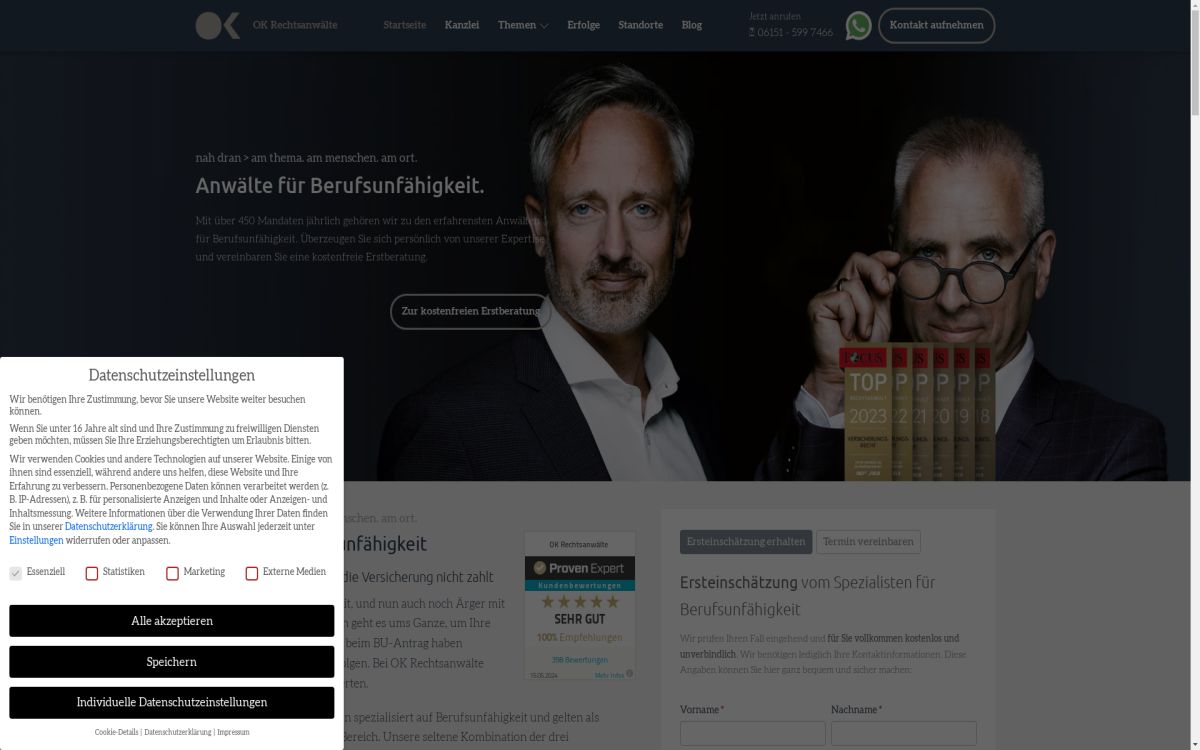Click the Vorname input field
1200x750 pixels.
pyautogui.click(x=753, y=733)
